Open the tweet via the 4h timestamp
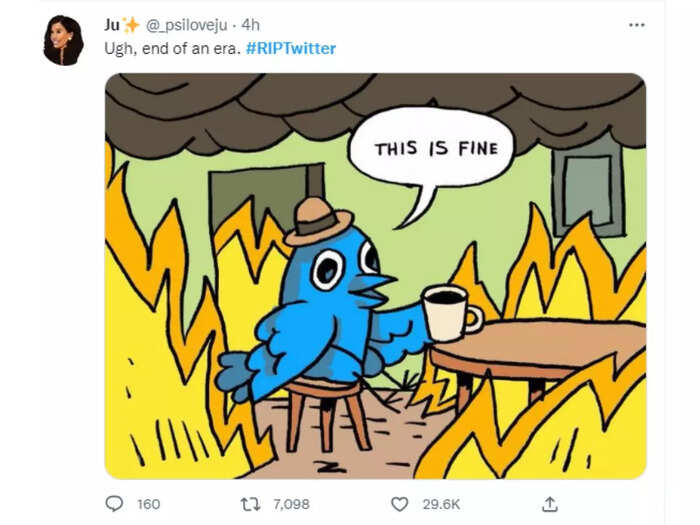700x525 pixels. (x=250, y=25)
